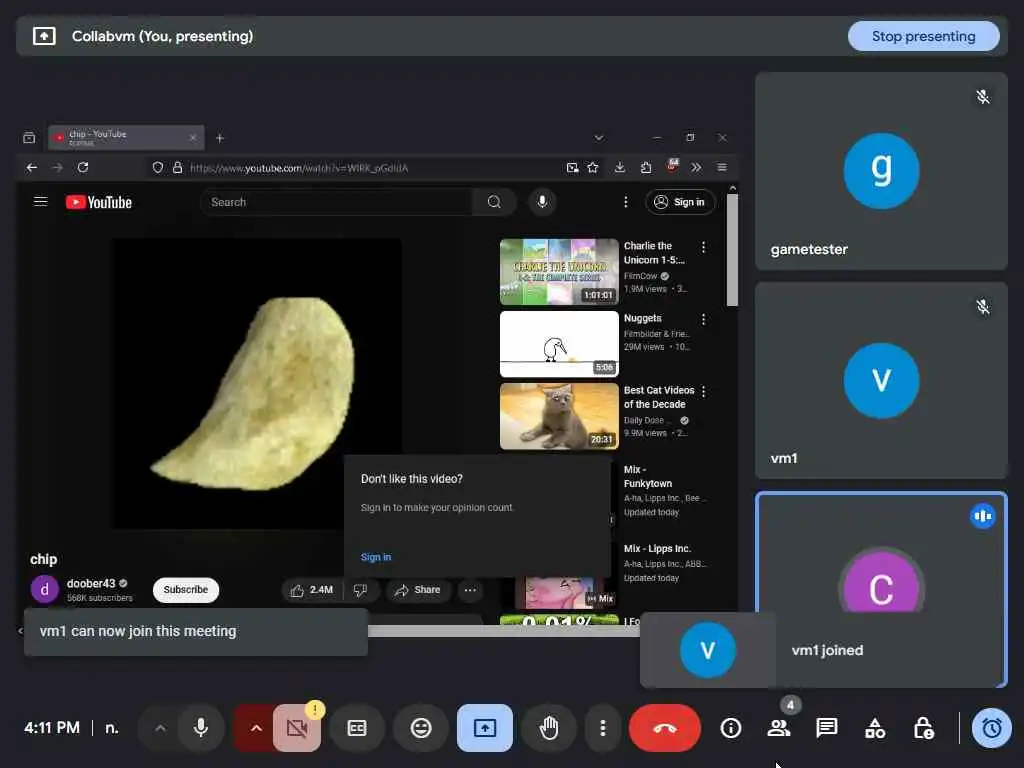Open audio settings chevron beside microphone
Image resolution: width=1024 pixels, height=768 pixels.
pyautogui.click(x=160, y=728)
